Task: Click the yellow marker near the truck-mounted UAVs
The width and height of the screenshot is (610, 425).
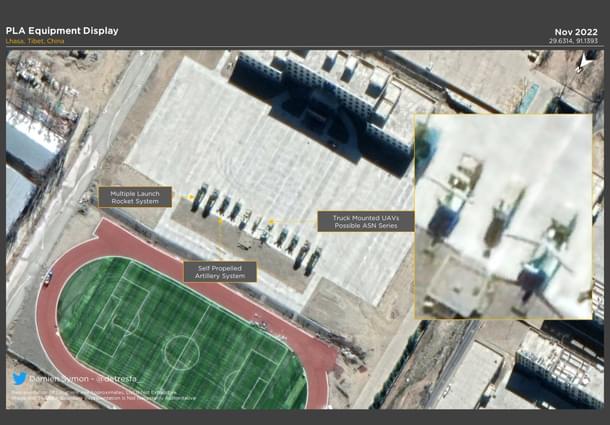Action: click(271, 221)
